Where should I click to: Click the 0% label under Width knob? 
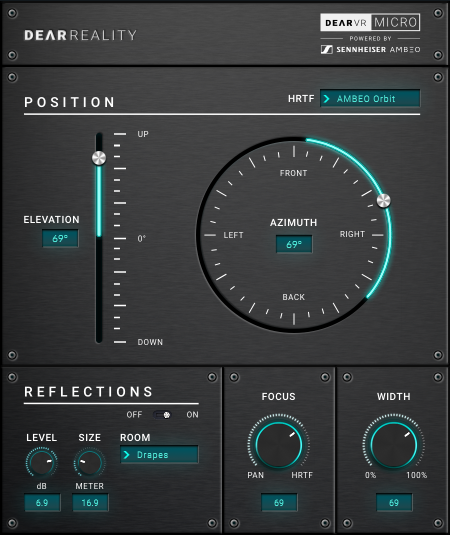(371, 475)
